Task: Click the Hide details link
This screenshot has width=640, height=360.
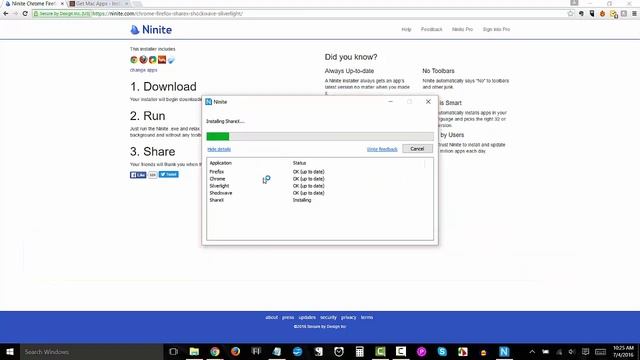Action: pyautogui.click(x=219, y=149)
